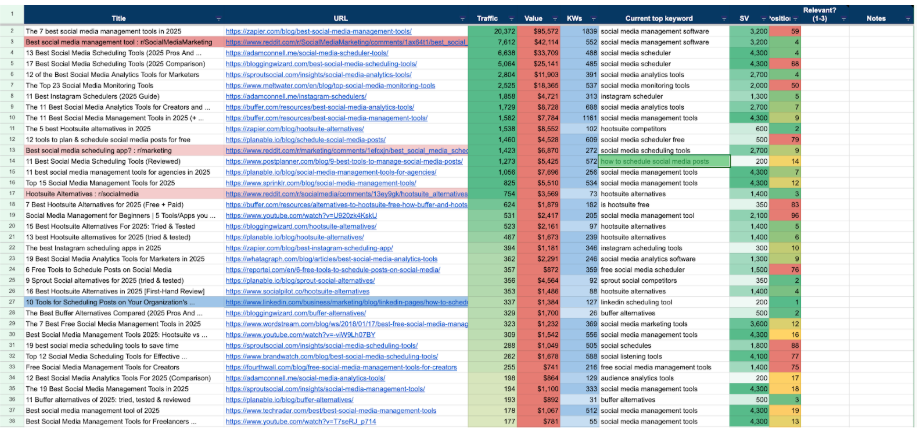
Task: Select the 'Hootsuite Alternatives : r/socialmedia' title cell
Action: (x=123, y=194)
